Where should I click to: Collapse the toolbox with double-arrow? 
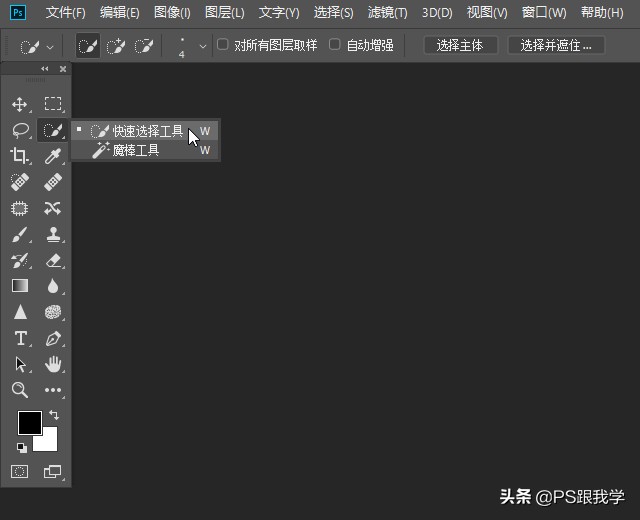(45, 69)
